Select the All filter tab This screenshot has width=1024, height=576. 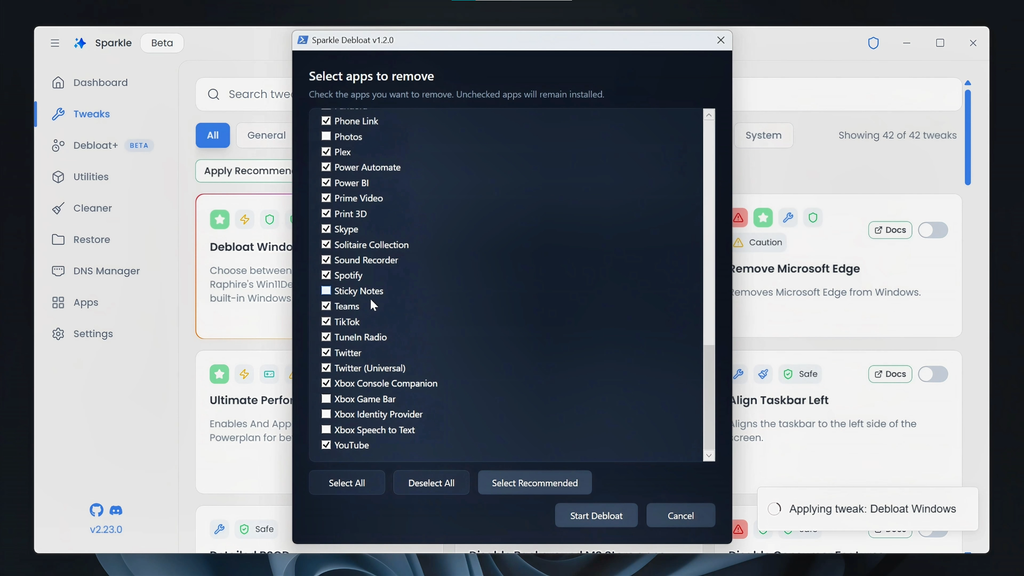[x=213, y=135]
